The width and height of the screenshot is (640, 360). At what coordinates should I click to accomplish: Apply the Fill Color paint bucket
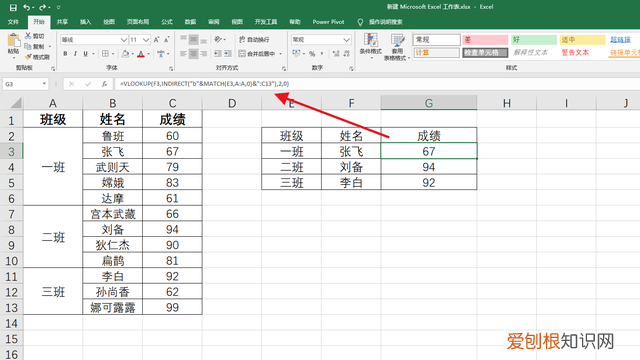pyautogui.click(x=125, y=53)
